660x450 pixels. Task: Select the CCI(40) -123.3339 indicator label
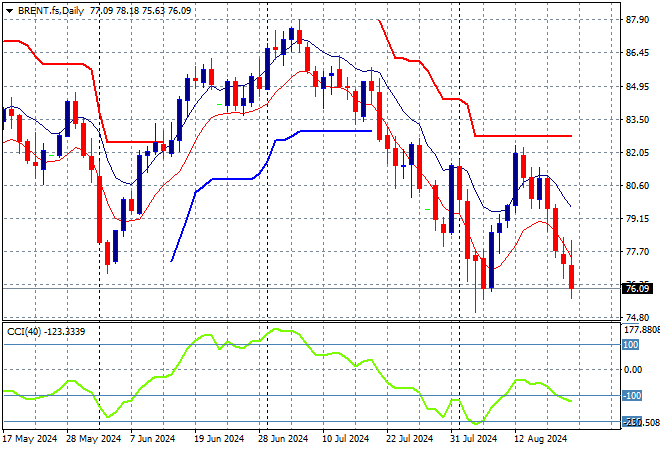(46, 332)
